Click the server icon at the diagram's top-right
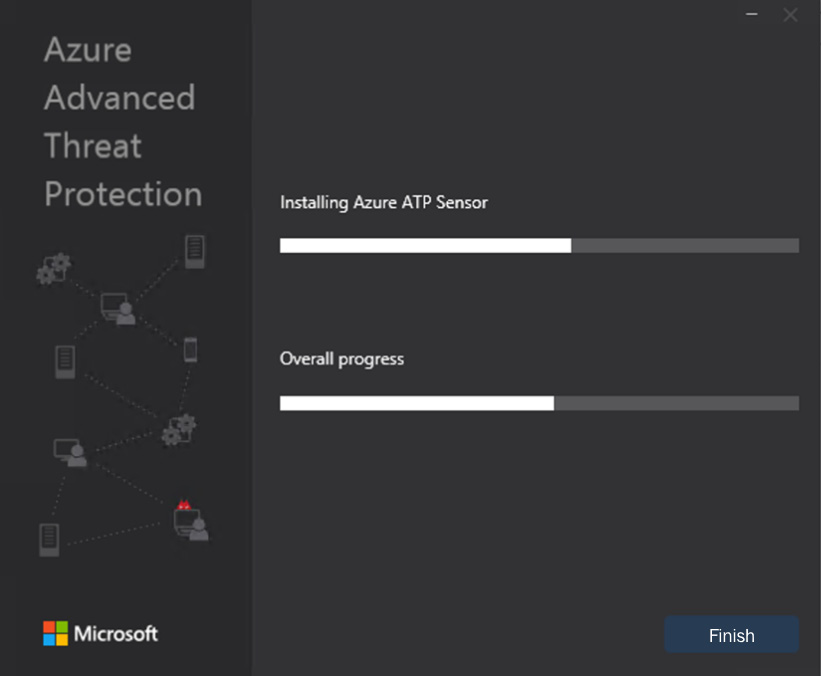 pos(195,251)
